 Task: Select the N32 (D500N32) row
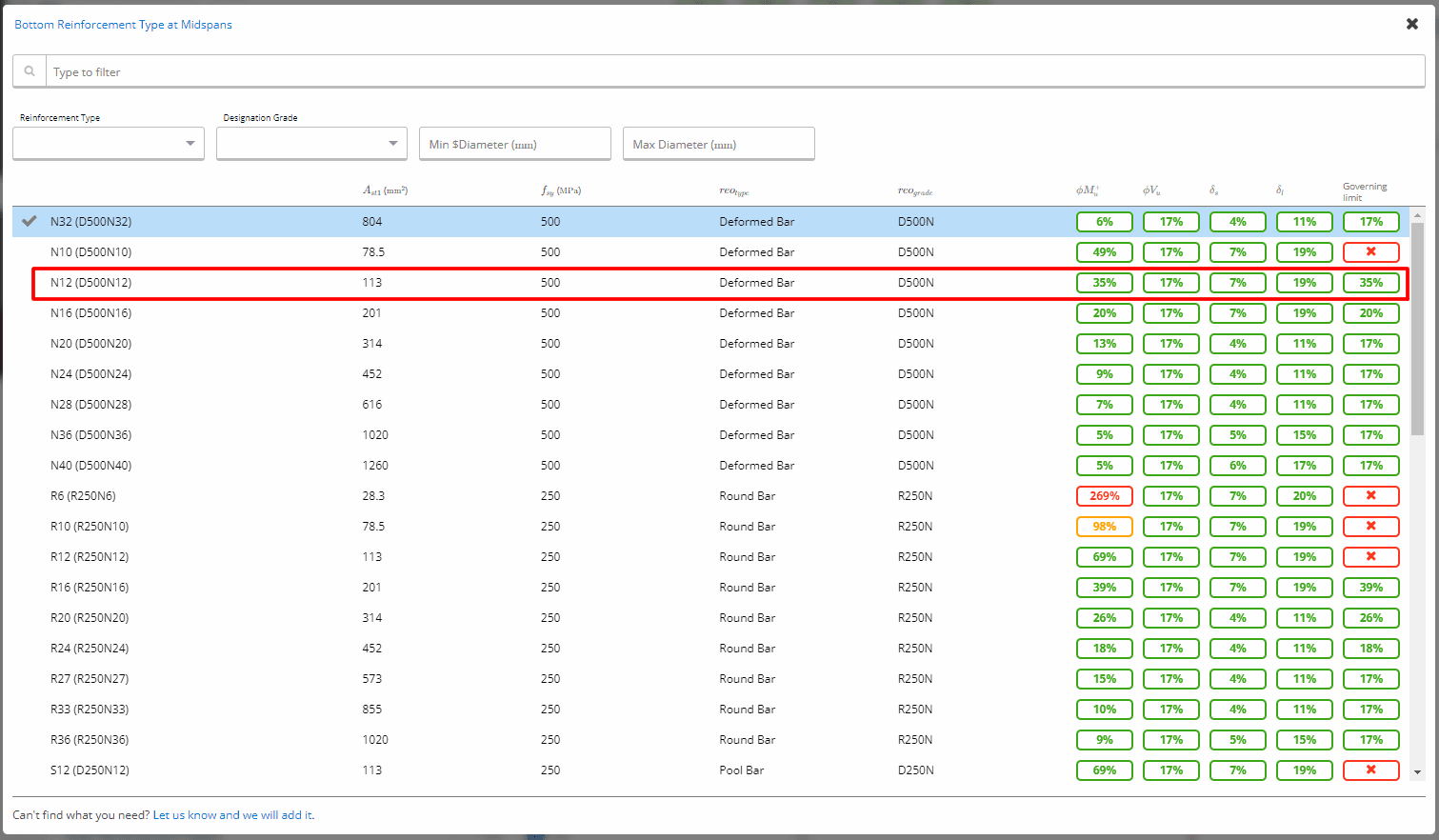(710, 222)
